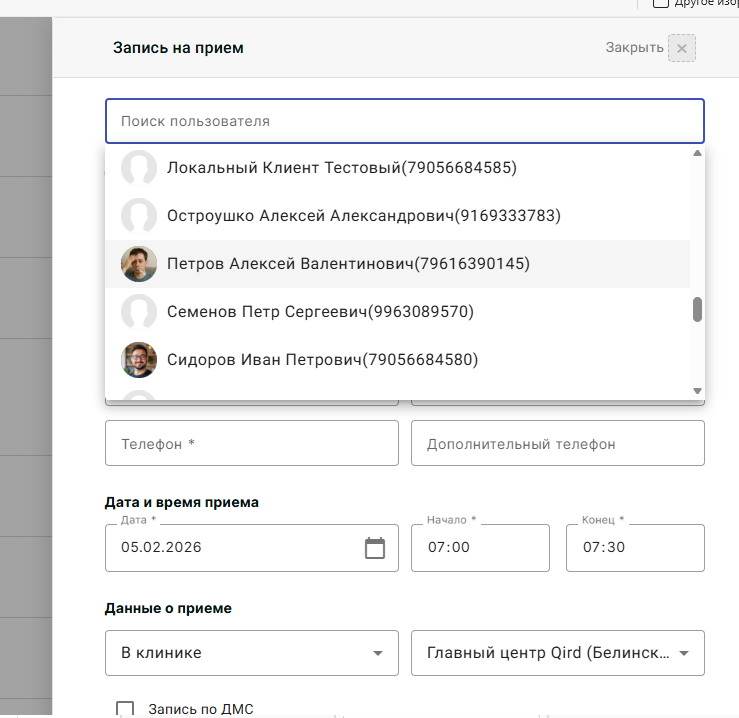This screenshot has width=739, height=718.
Task: Expand the В клинике dropdown
Action: point(251,653)
